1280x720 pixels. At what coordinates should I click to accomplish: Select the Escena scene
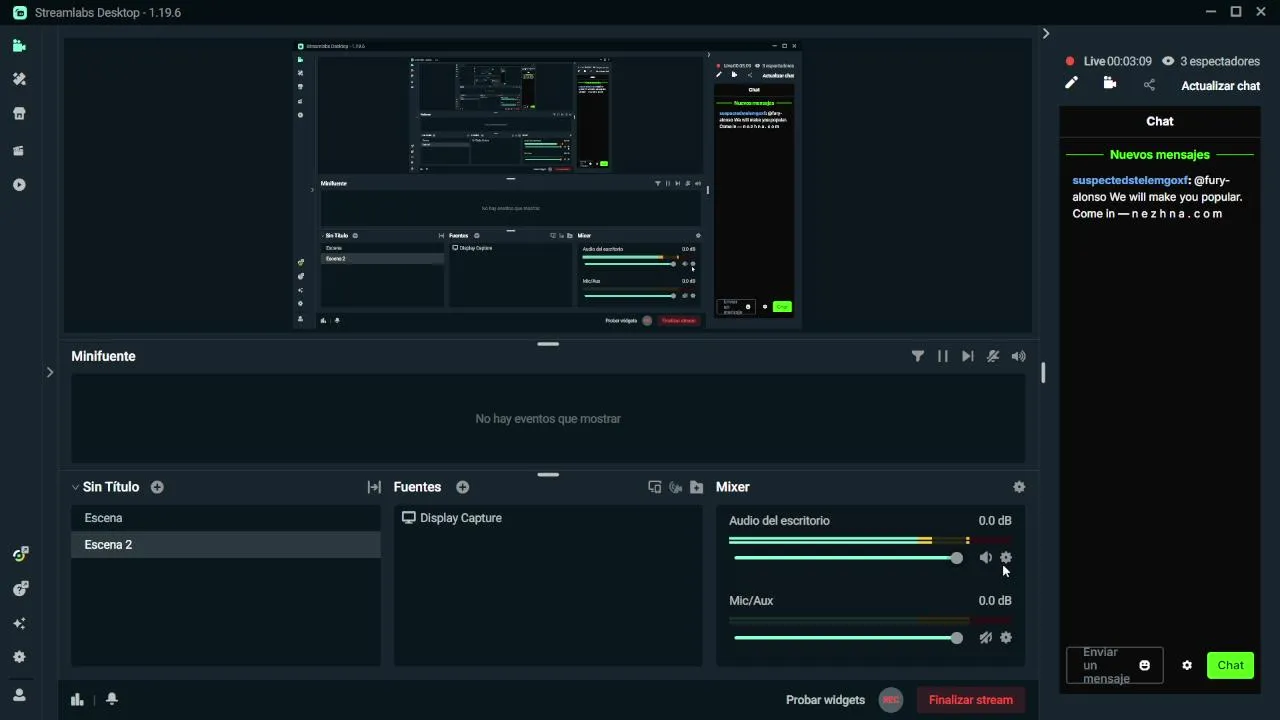click(x=226, y=518)
